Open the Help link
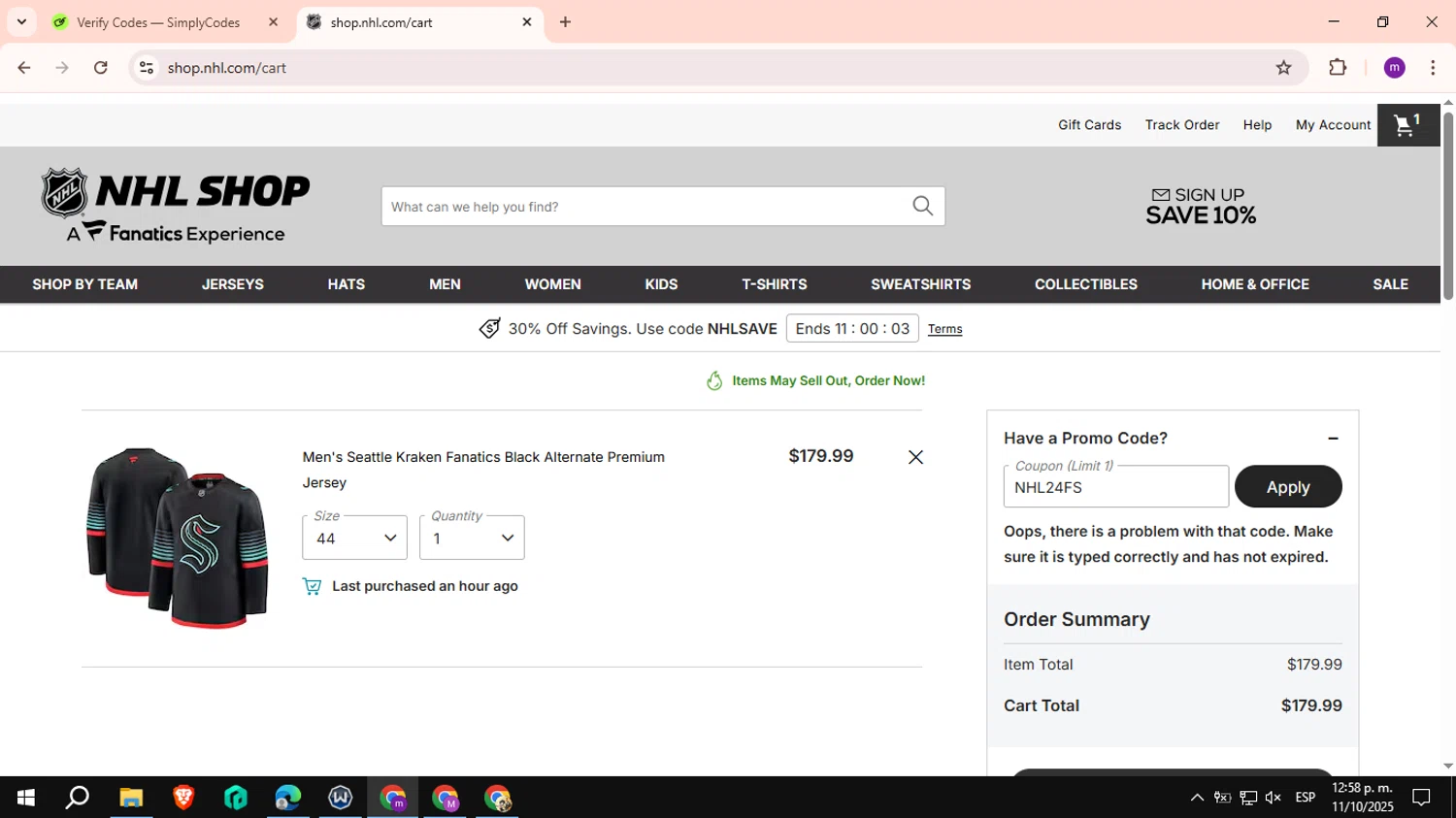Screen dimensions: 1456x818 pos(1257,125)
